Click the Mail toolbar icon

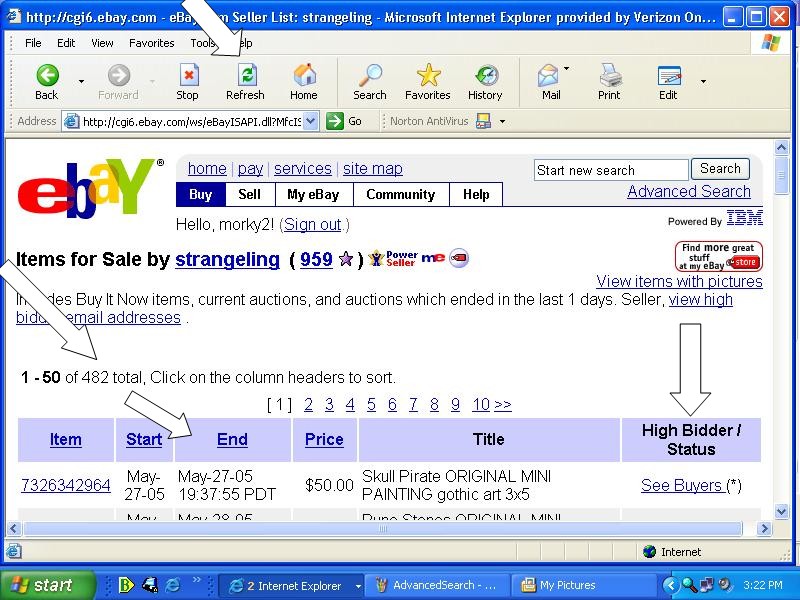(550, 82)
